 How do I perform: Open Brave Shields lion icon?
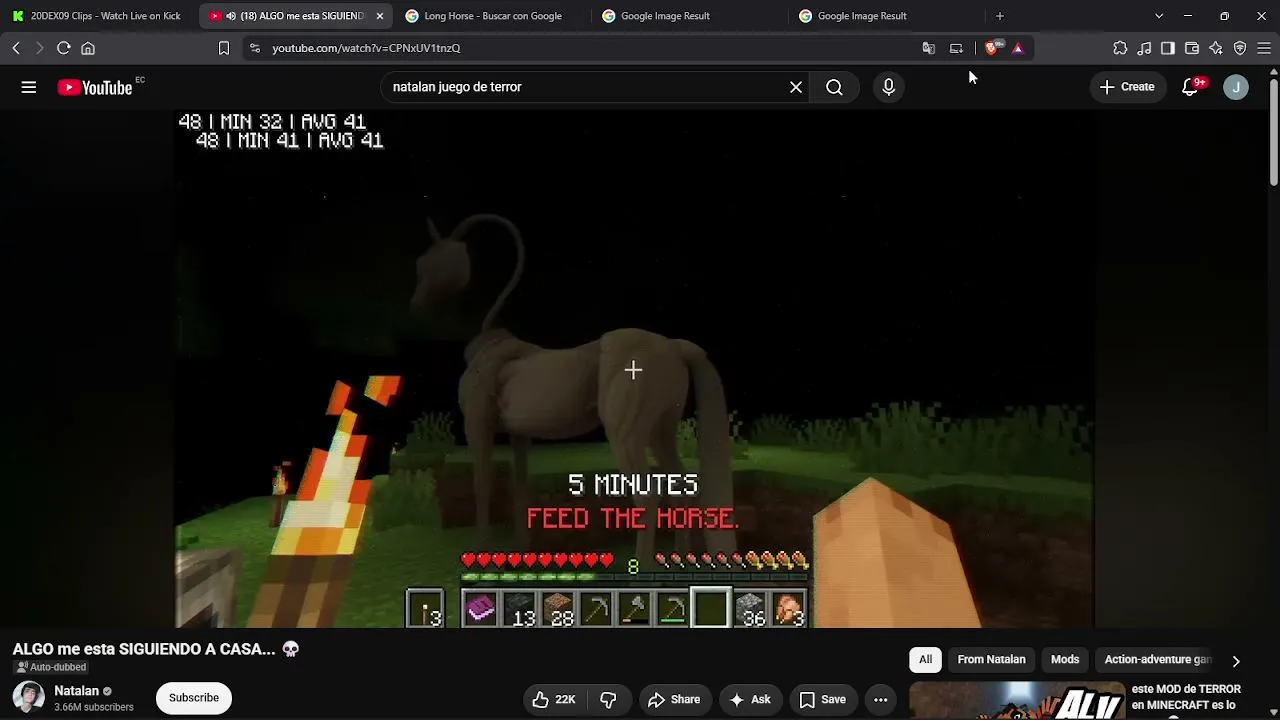993,48
